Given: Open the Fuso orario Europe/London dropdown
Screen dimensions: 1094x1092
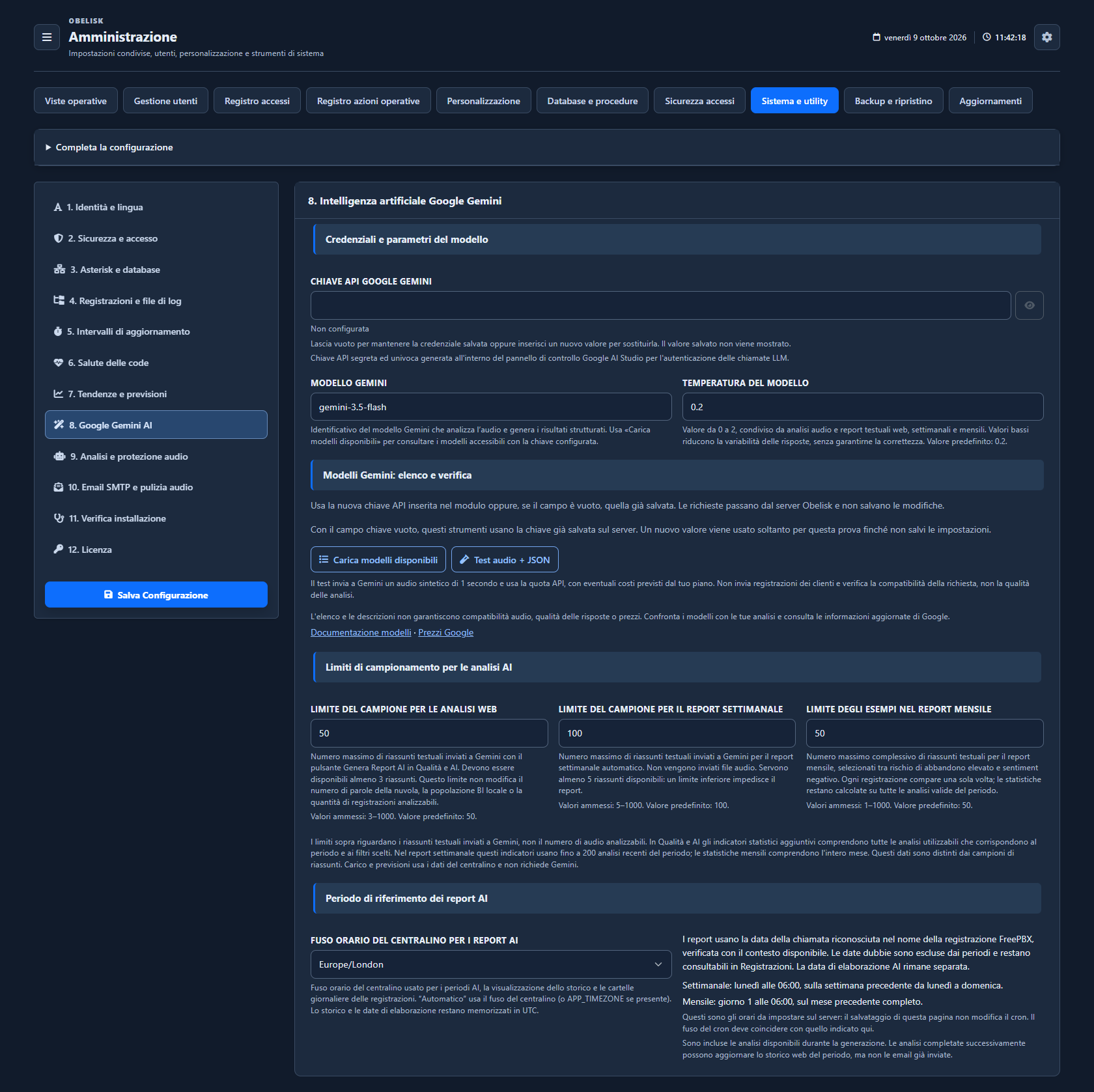Looking at the screenshot, I should 491,964.
